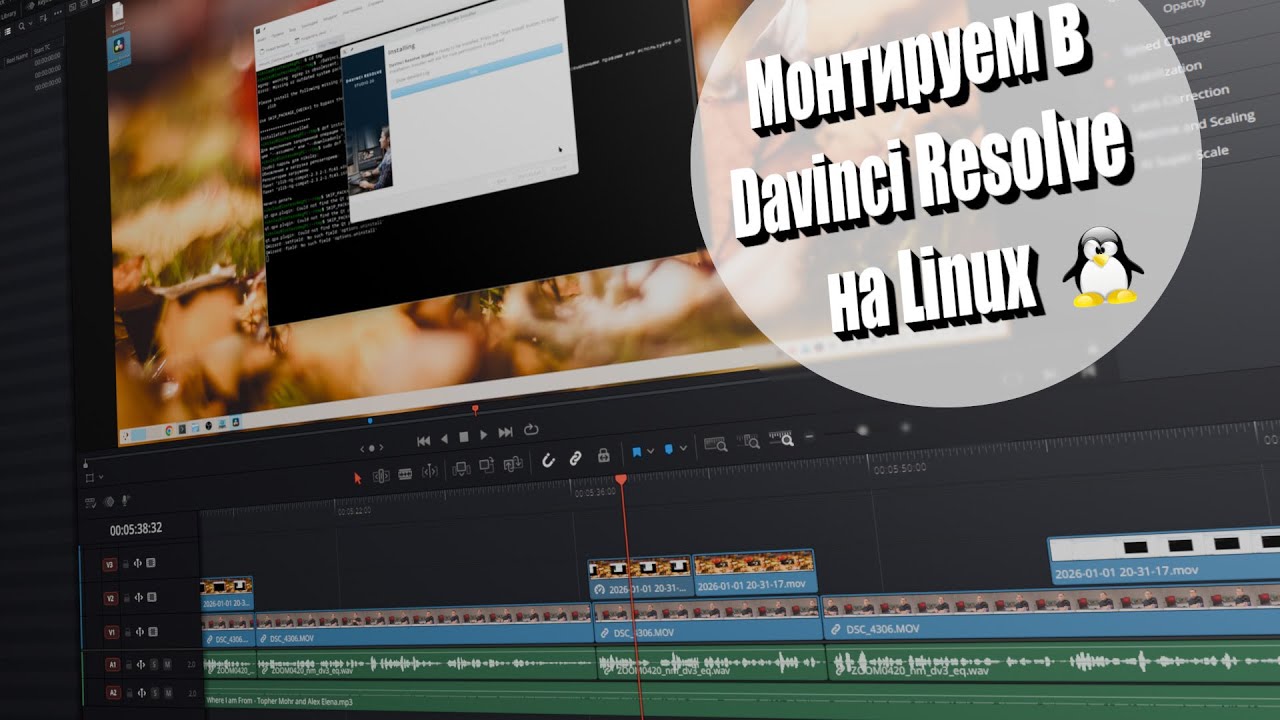Click the Overwrite Clip icon
The width and height of the screenshot is (1280, 720).
[x=486, y=466]
